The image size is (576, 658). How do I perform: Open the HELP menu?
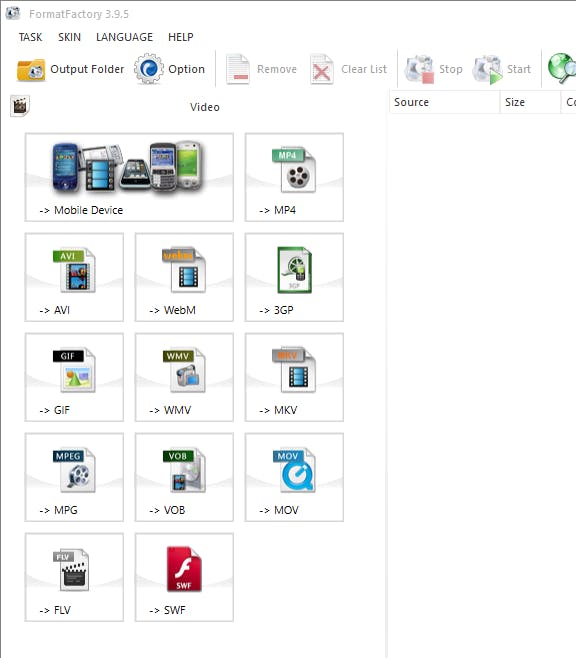coord(180,37)
